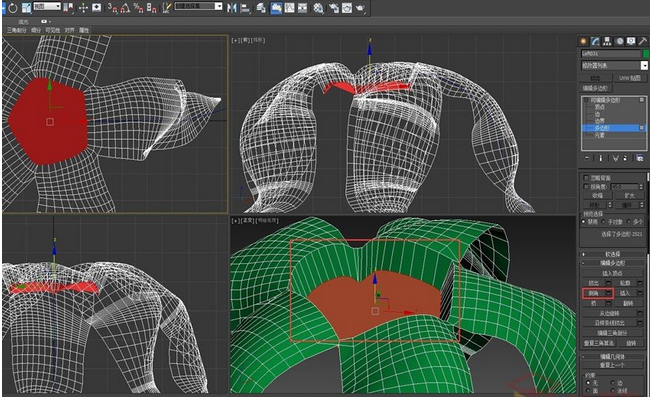Open the Curve Editor icon
The width and height of the screenshot is (650, 397).
tap(289, 7)
